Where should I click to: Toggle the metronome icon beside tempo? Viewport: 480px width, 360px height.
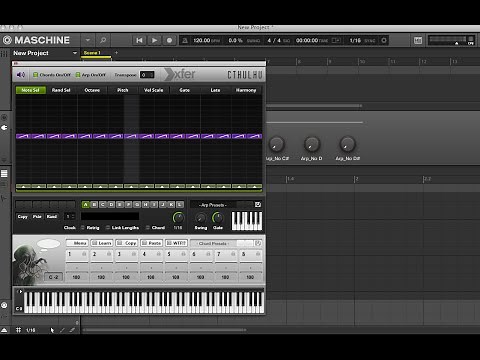(185, 40)
